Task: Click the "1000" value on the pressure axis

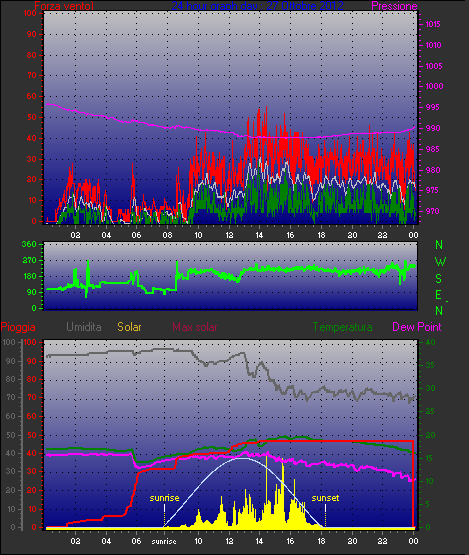Action: click(434, 86)
